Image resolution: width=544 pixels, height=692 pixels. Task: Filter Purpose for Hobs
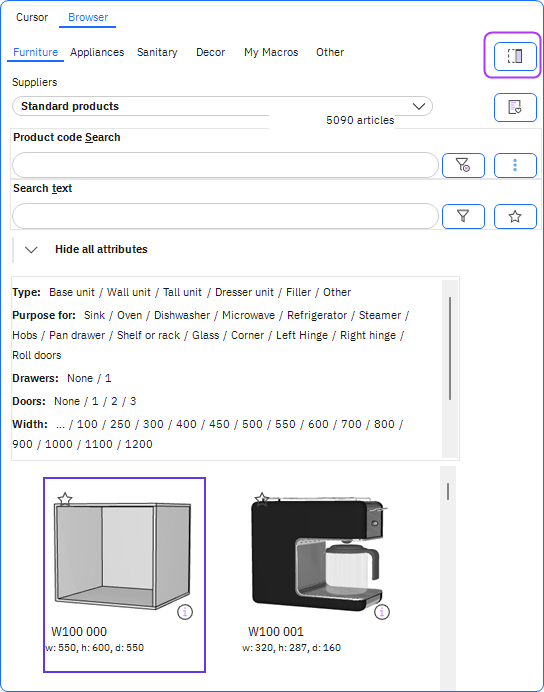tap(25, 335)
